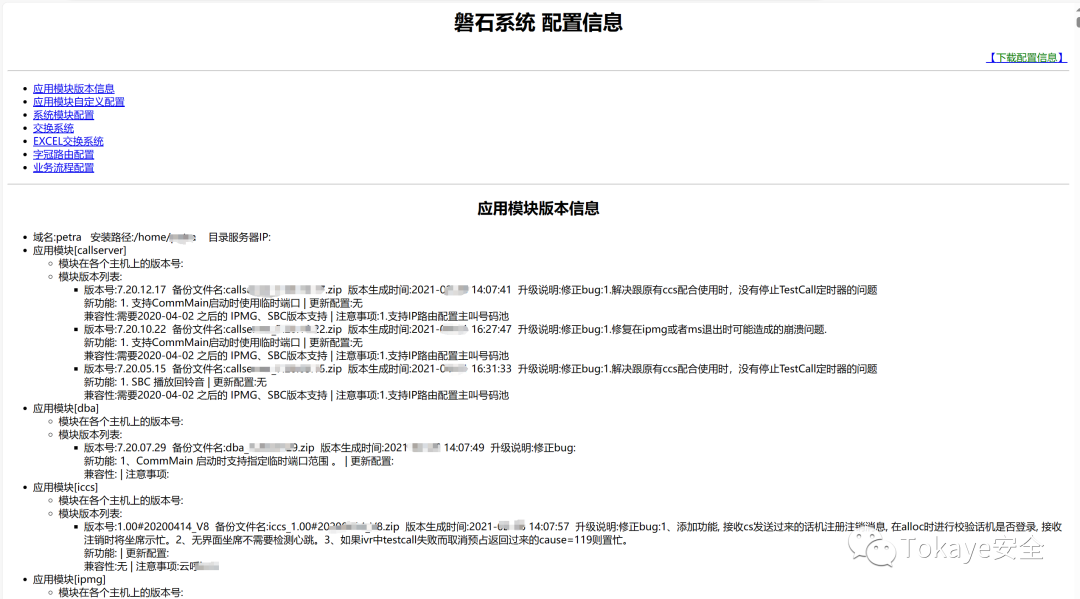The height and width of the screenshot is (599, 1080).
Task: Select the page title 磐石系统 配置信息
Action: (x=538, y=23)
